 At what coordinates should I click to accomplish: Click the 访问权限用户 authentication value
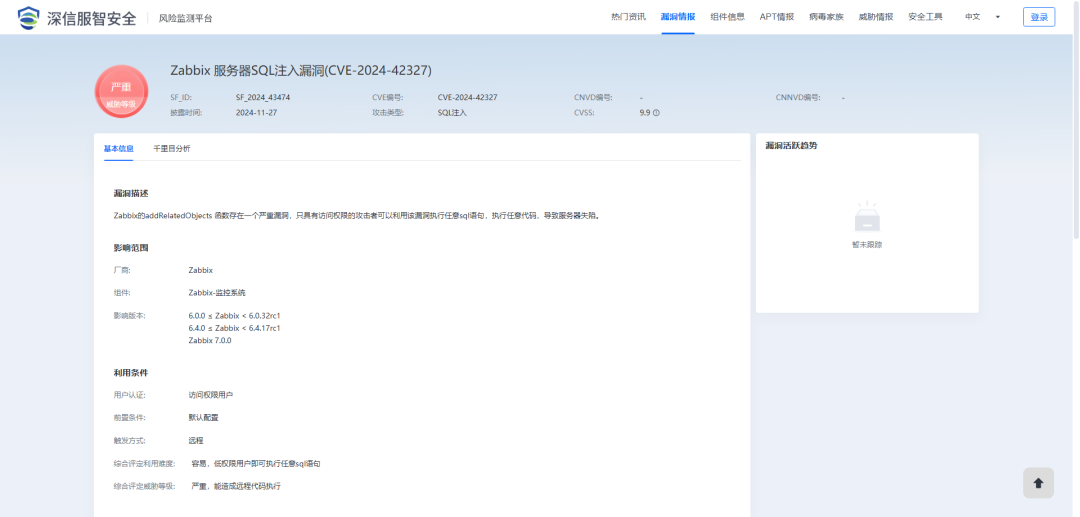pos(211,395)
